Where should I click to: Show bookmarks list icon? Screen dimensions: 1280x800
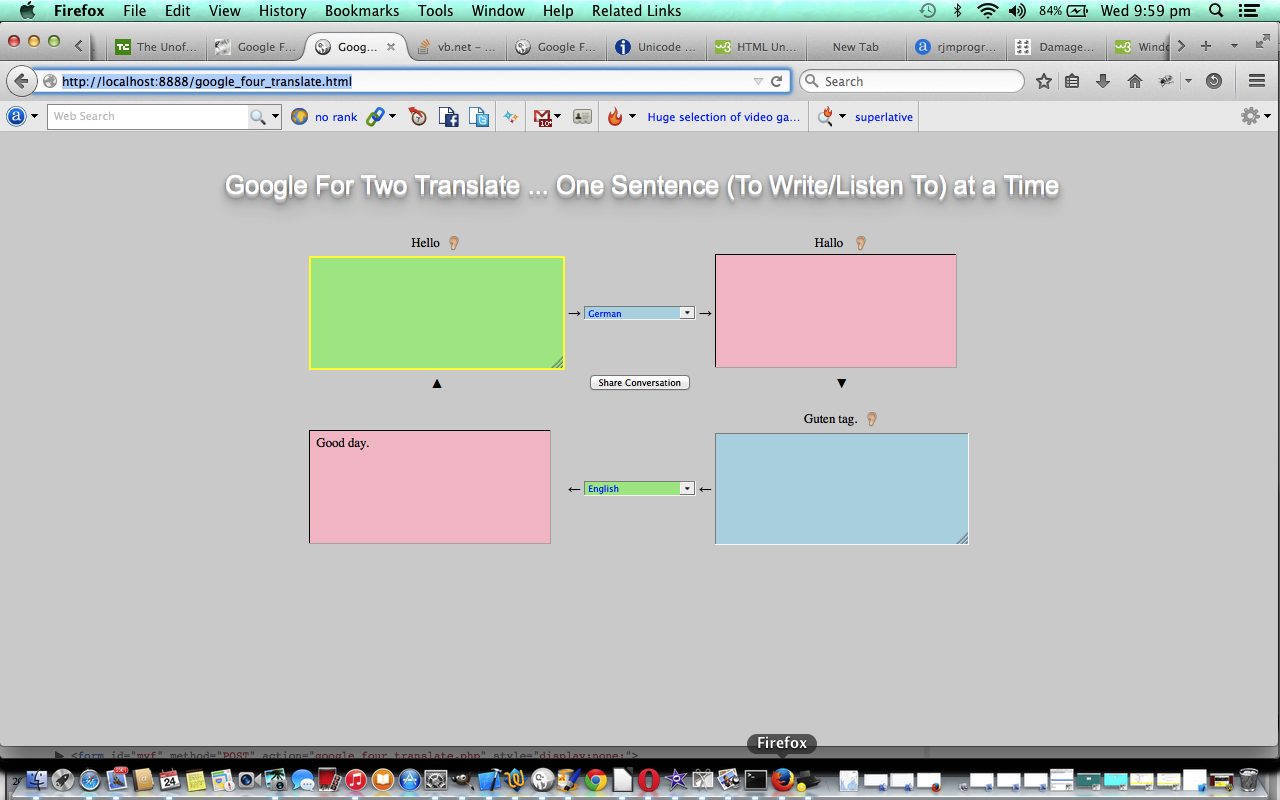(1072, 81)
